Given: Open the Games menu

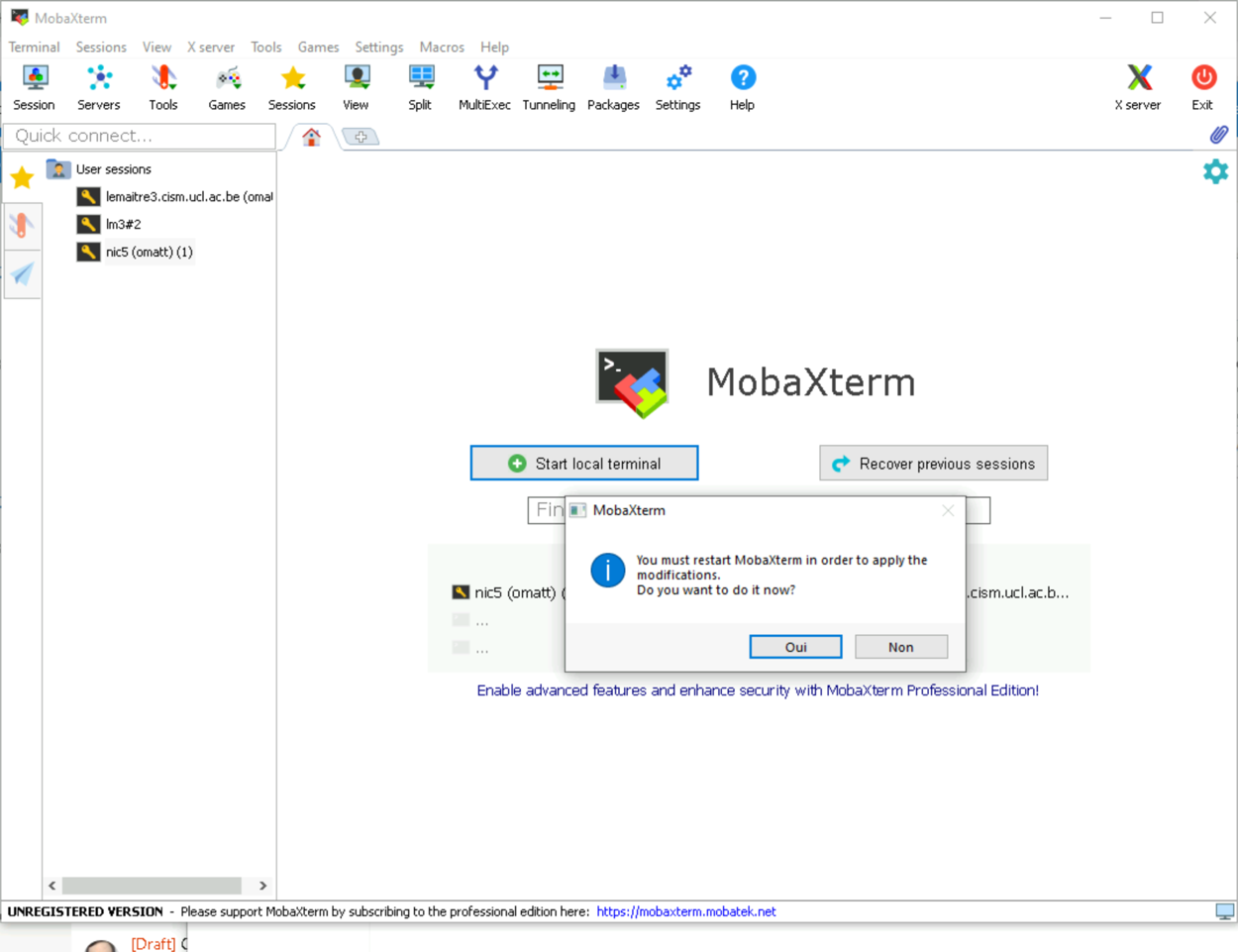Looking at the screenshot, I should pyautogui.click(x=318, y=47).
